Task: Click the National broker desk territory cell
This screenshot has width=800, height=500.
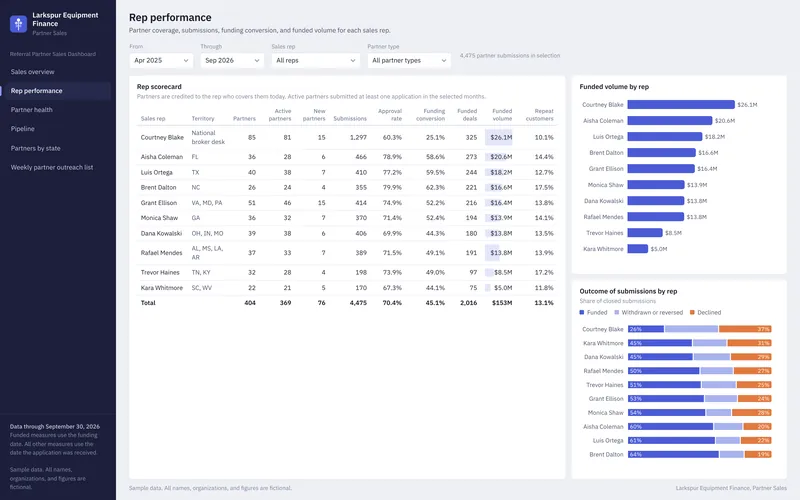Action: click(x=208, y=137)
